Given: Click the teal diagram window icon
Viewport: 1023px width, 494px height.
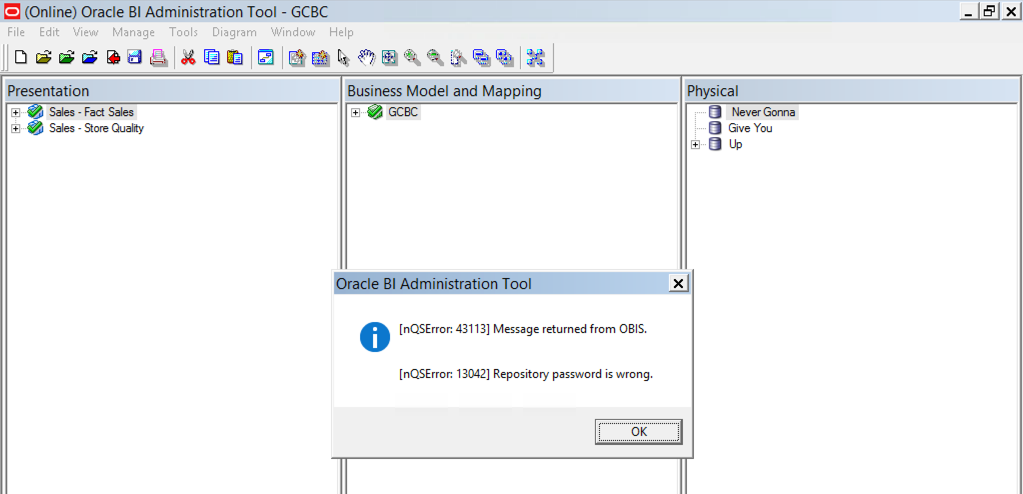Looking at the screenshot, I should coord(266,57).
